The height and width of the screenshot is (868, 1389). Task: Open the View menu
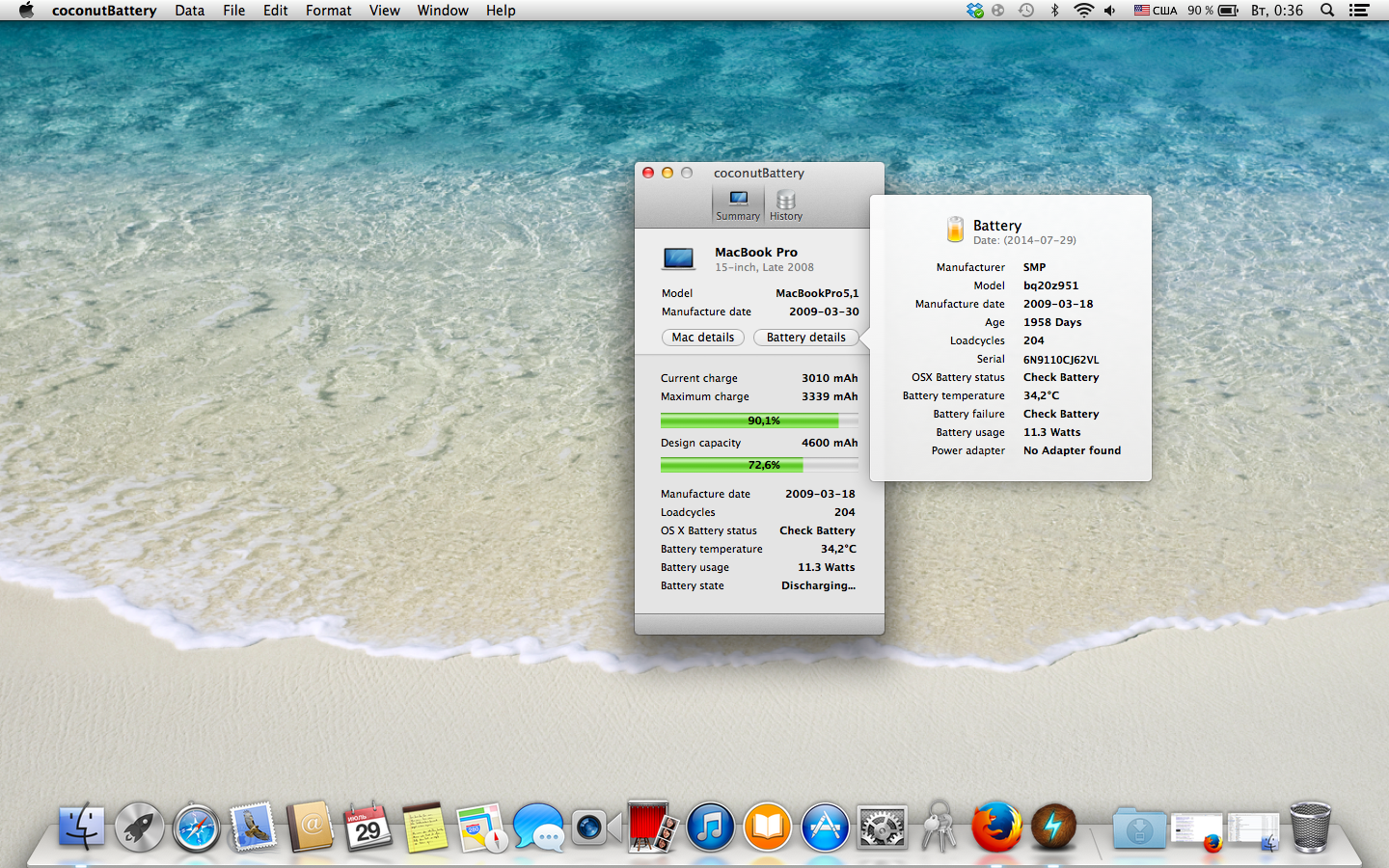pos(384,11)
